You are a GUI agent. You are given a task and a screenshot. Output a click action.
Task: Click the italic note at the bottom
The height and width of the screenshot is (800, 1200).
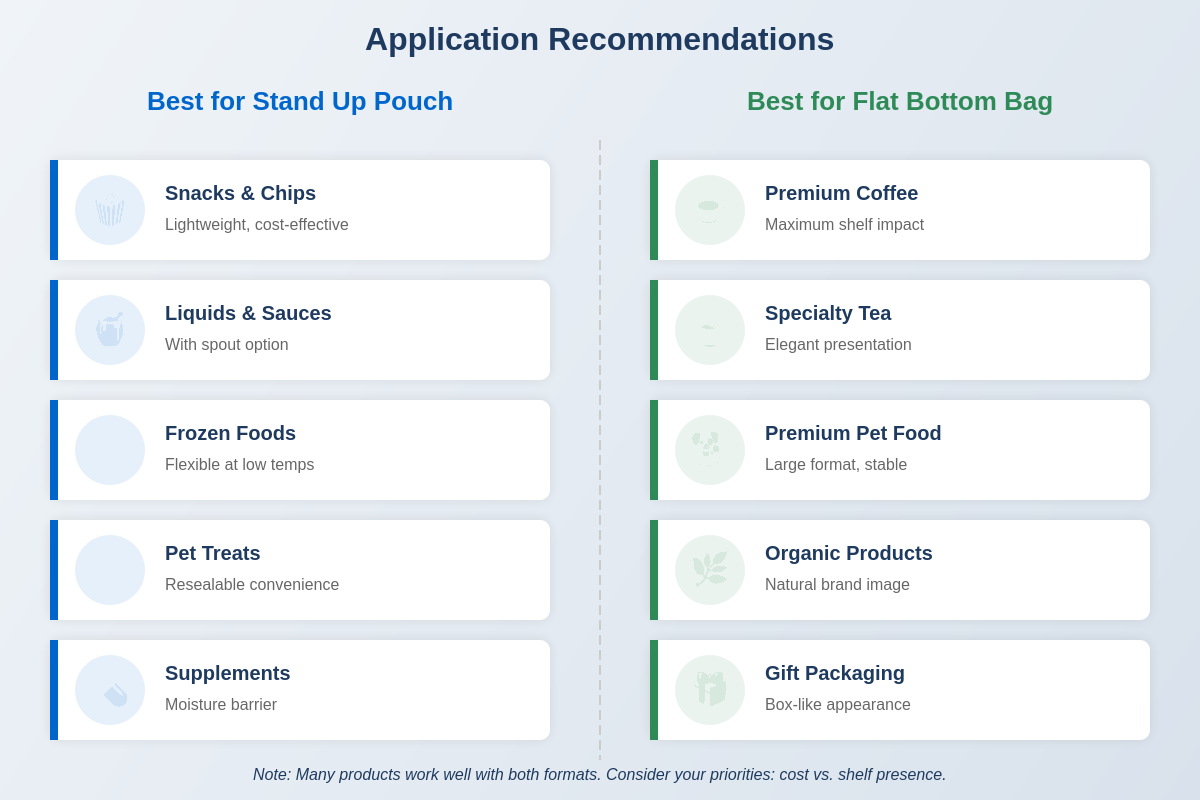(x=599, y=775)
